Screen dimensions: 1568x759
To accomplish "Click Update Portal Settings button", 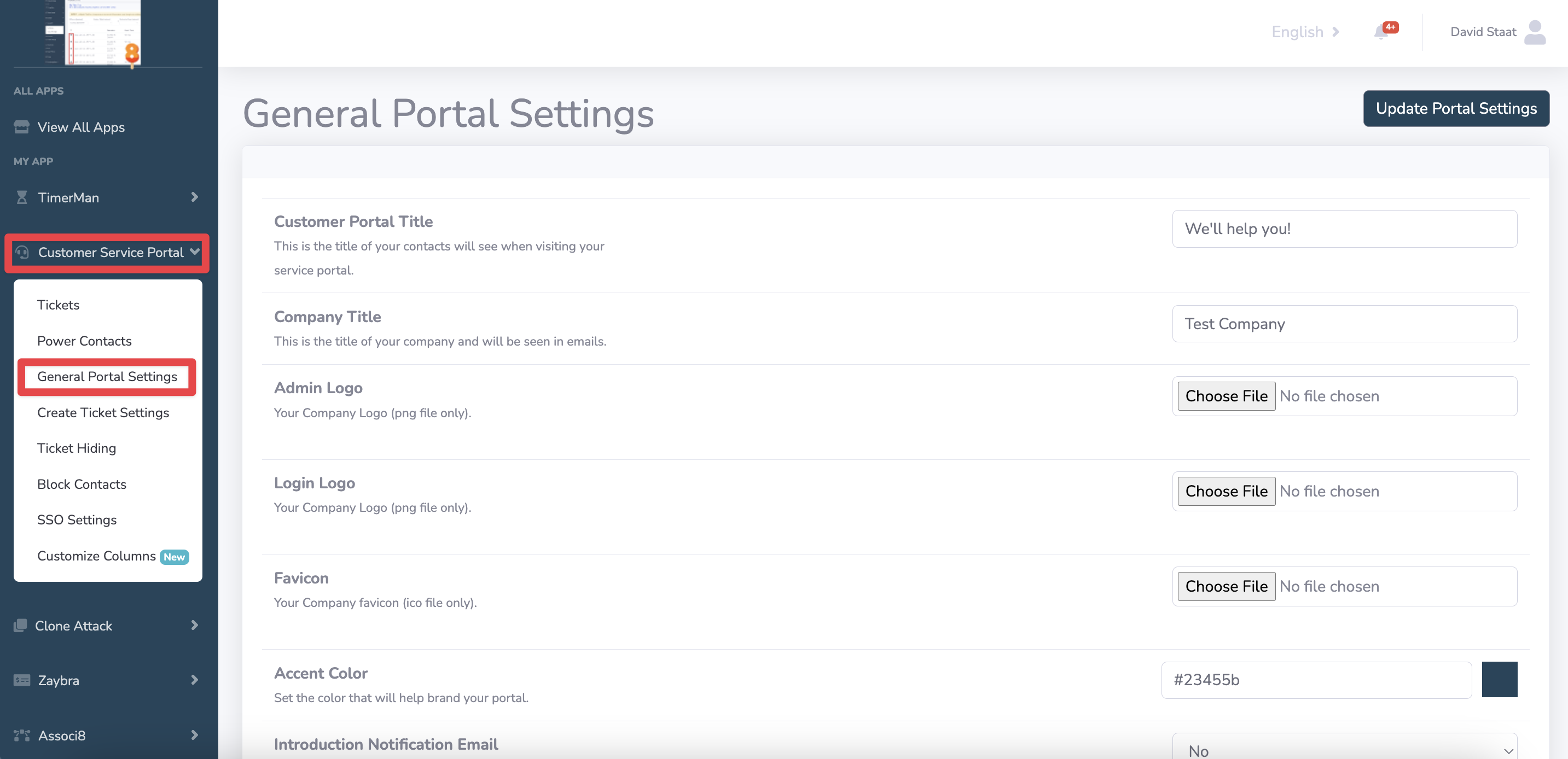I will [x=1455, y=108].
